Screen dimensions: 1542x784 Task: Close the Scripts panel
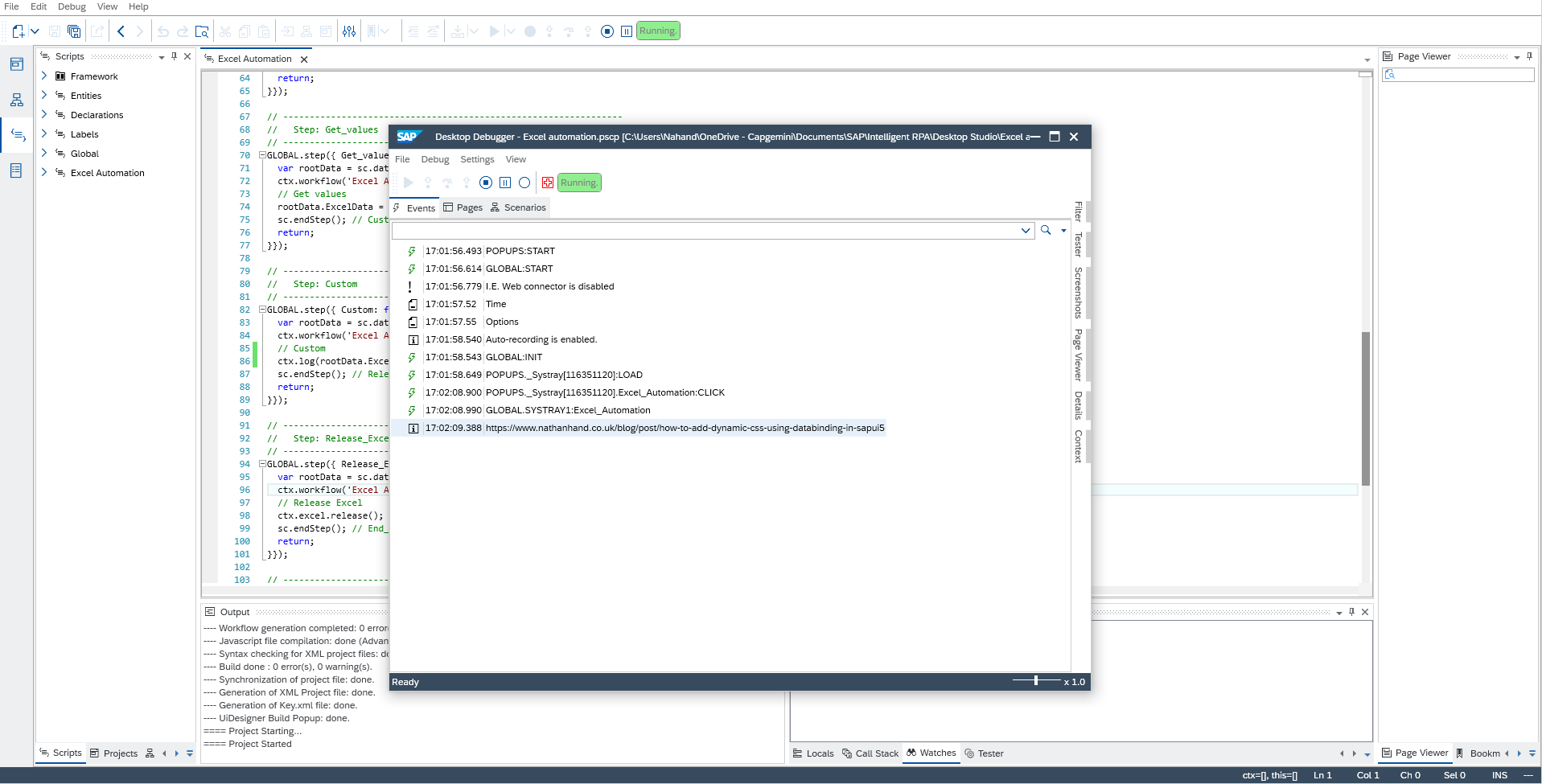(x=187, y=56)
